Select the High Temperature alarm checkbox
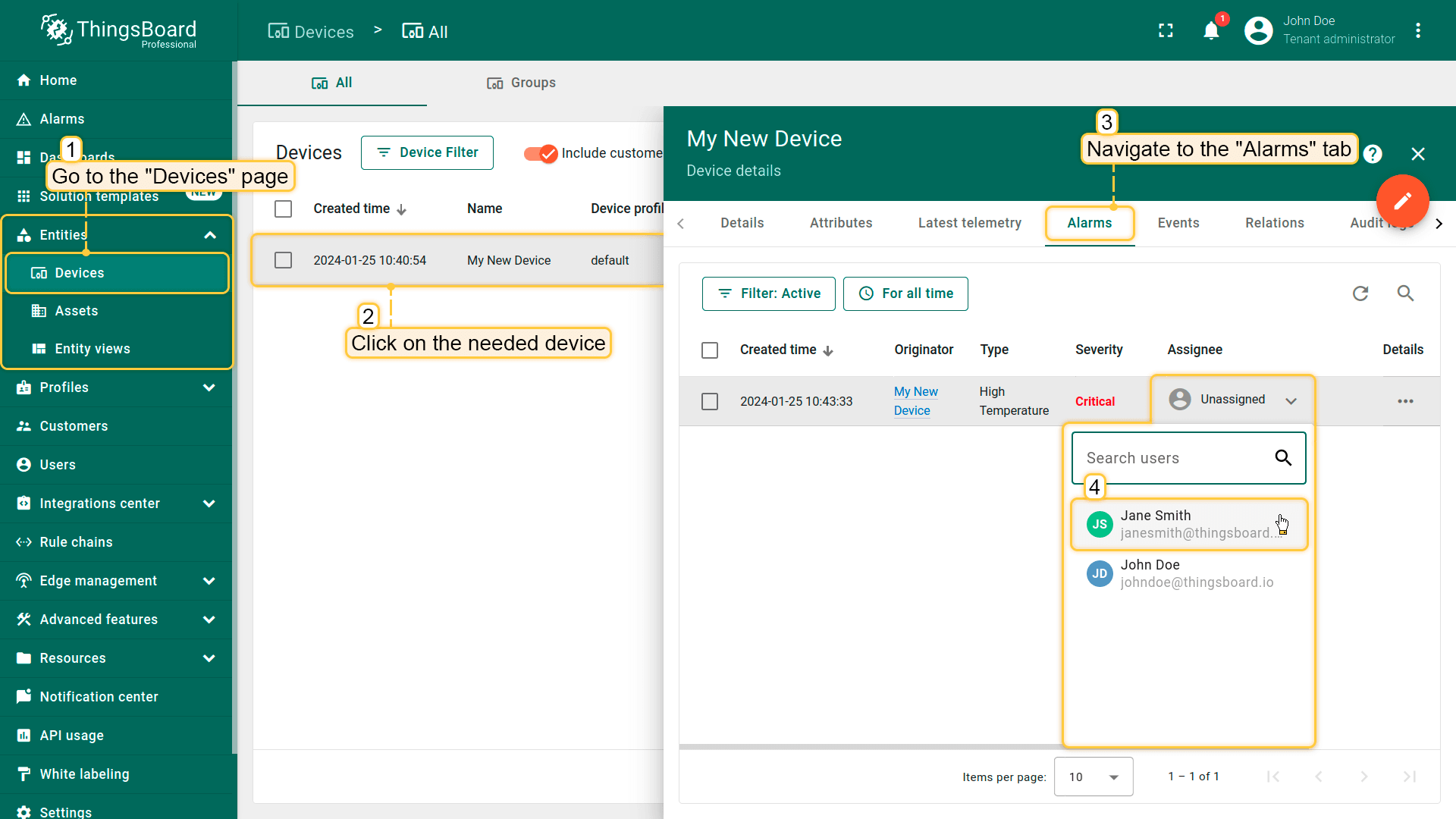This screenshot has height=819, width=1456. click(x=710, y=401)
